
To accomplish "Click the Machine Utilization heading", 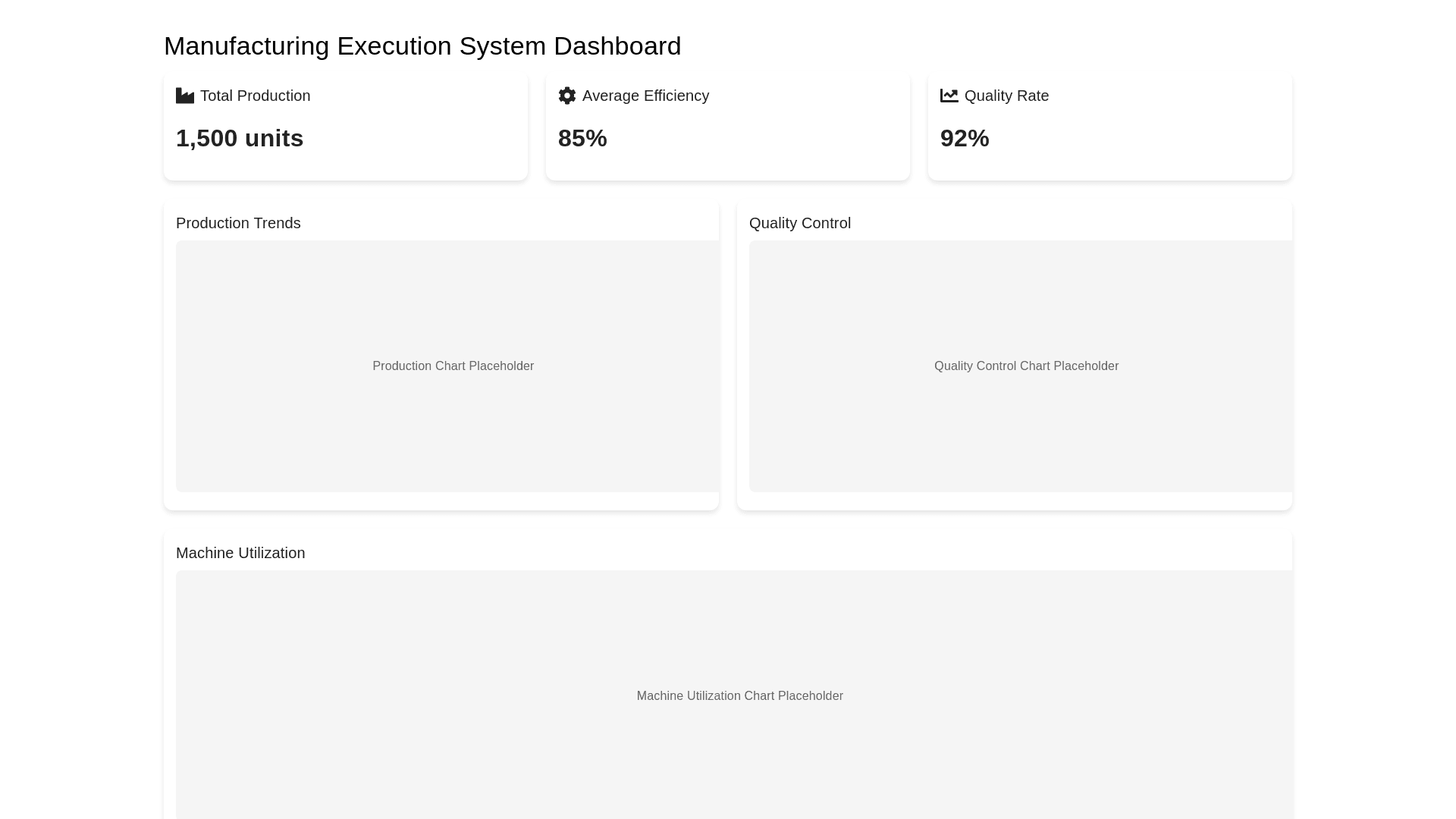I will coord(240,553).
